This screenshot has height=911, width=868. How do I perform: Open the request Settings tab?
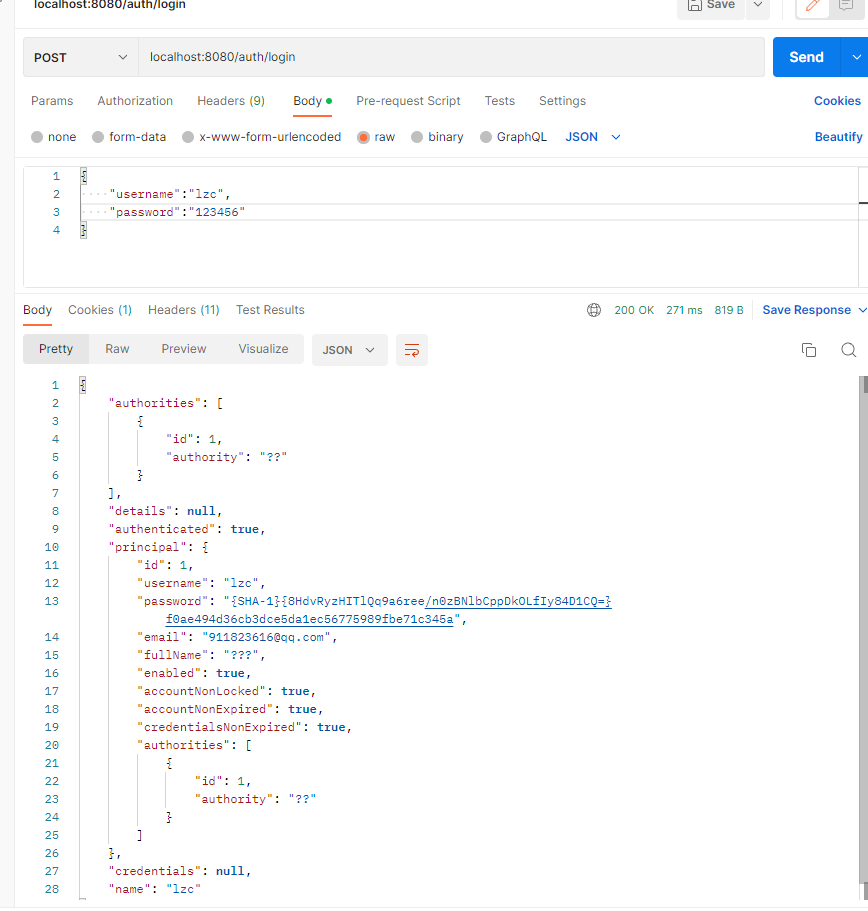click(562, 101)
